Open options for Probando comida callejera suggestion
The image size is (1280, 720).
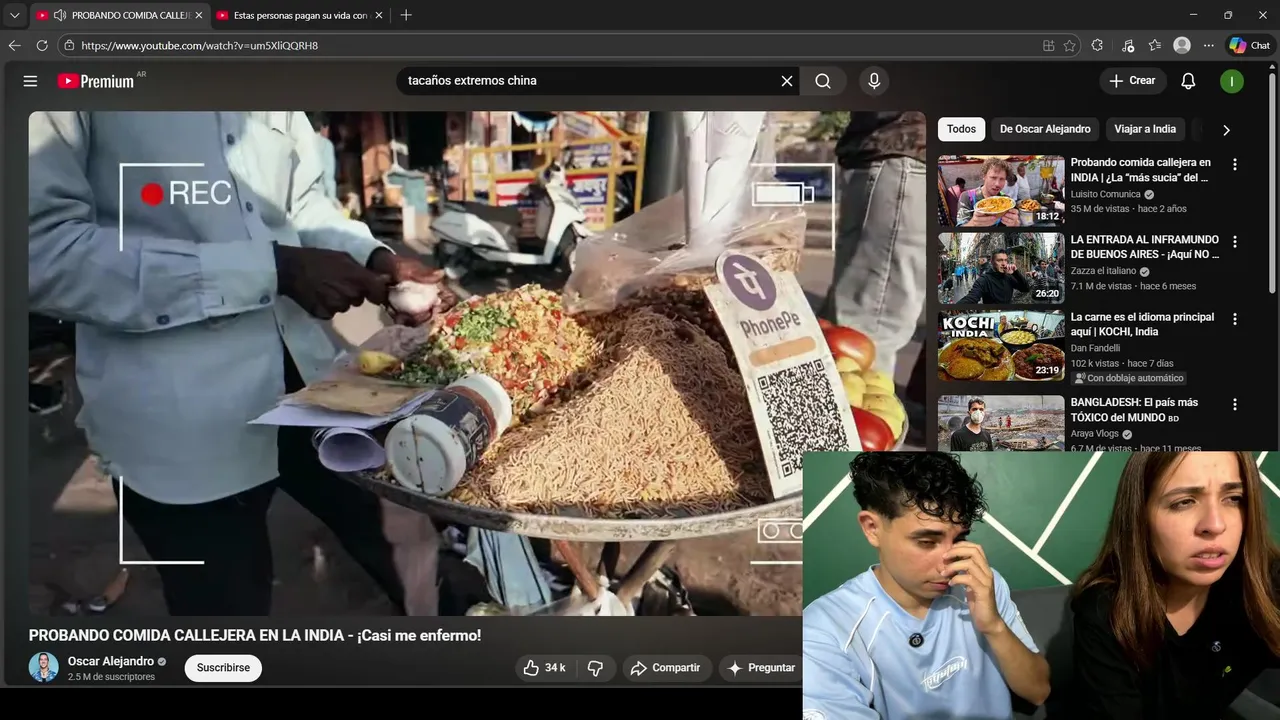1235,164
